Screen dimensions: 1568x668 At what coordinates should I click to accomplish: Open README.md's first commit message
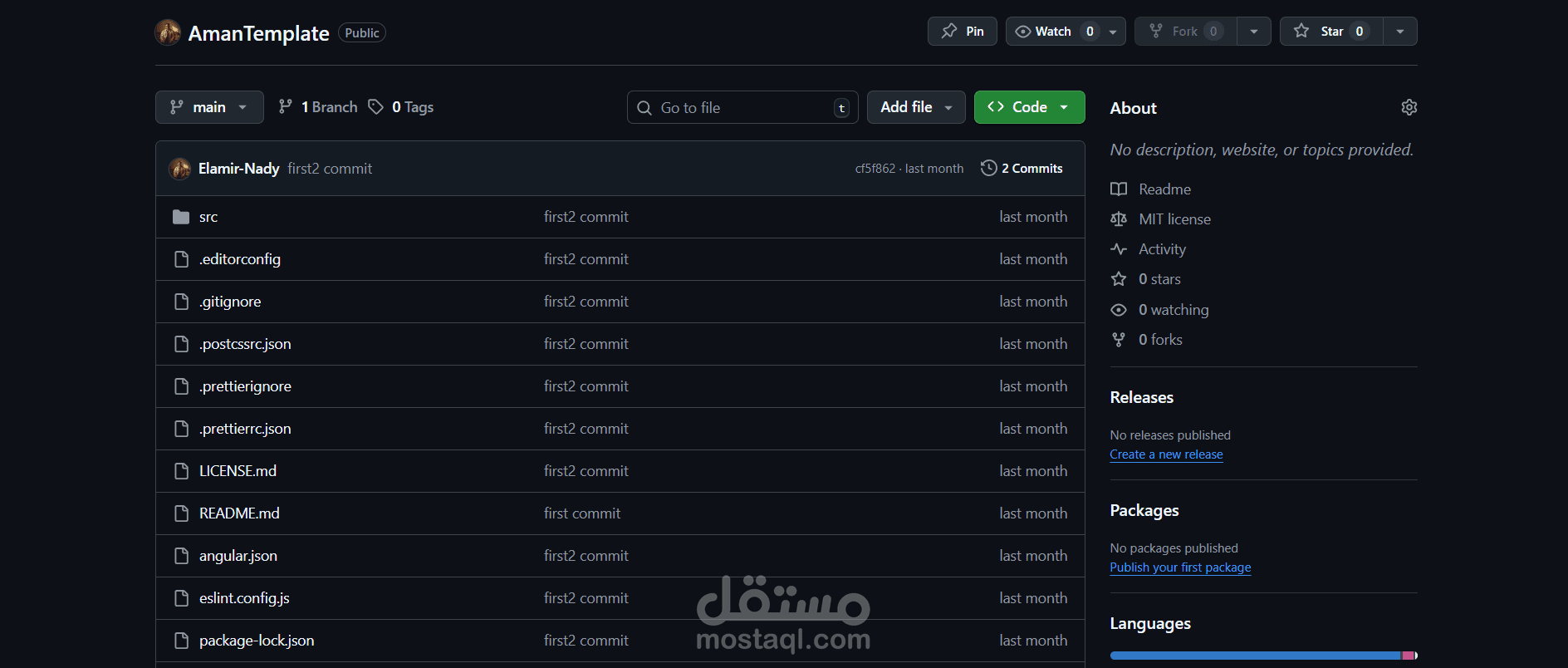(x=582, y=513)
